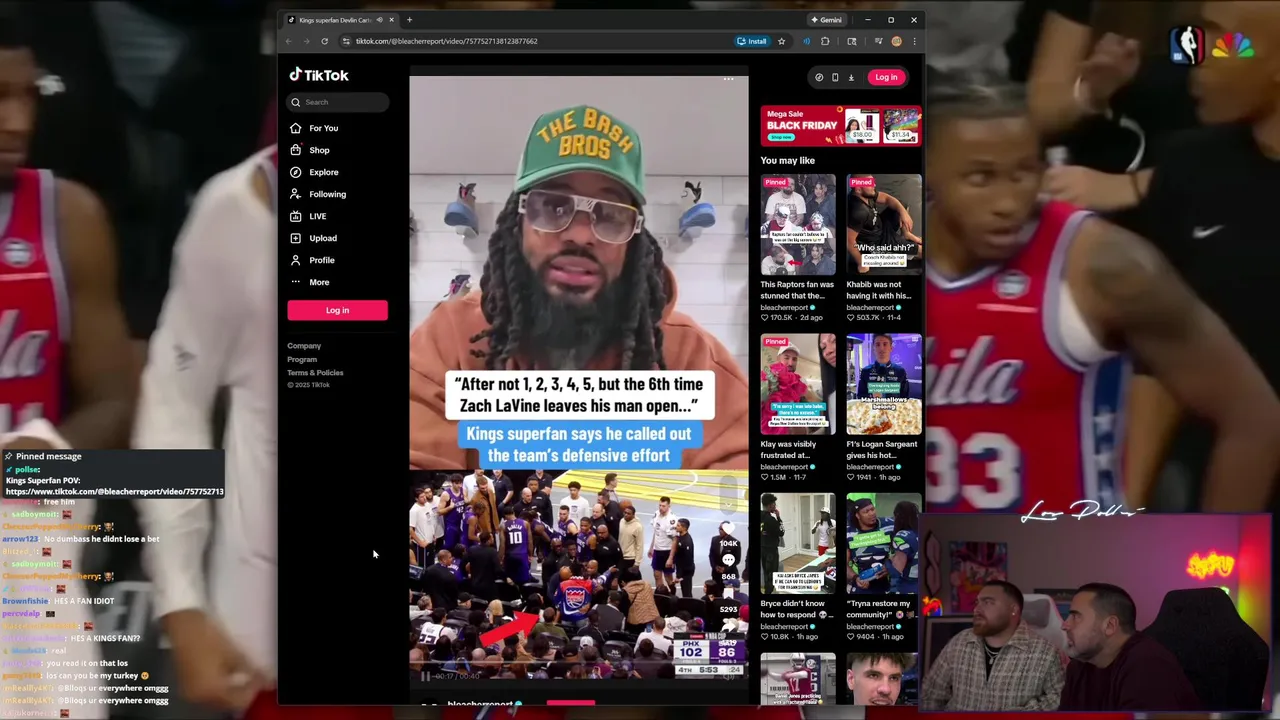Open the video three-dots options menu
1280x720 pixels.
729,78
